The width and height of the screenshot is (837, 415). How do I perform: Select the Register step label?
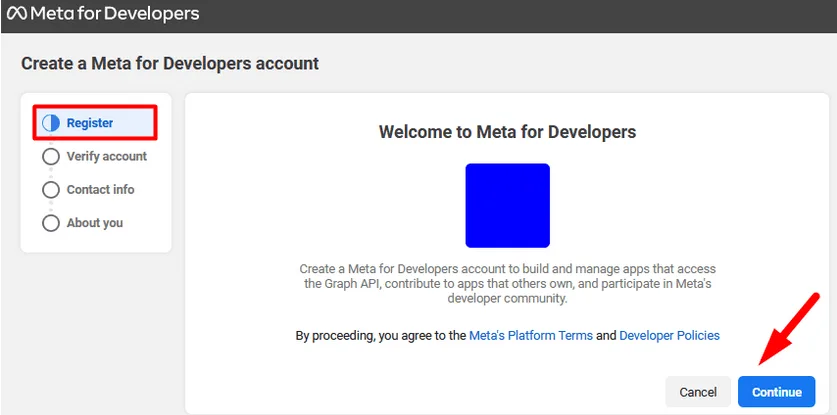pos(90,123)
